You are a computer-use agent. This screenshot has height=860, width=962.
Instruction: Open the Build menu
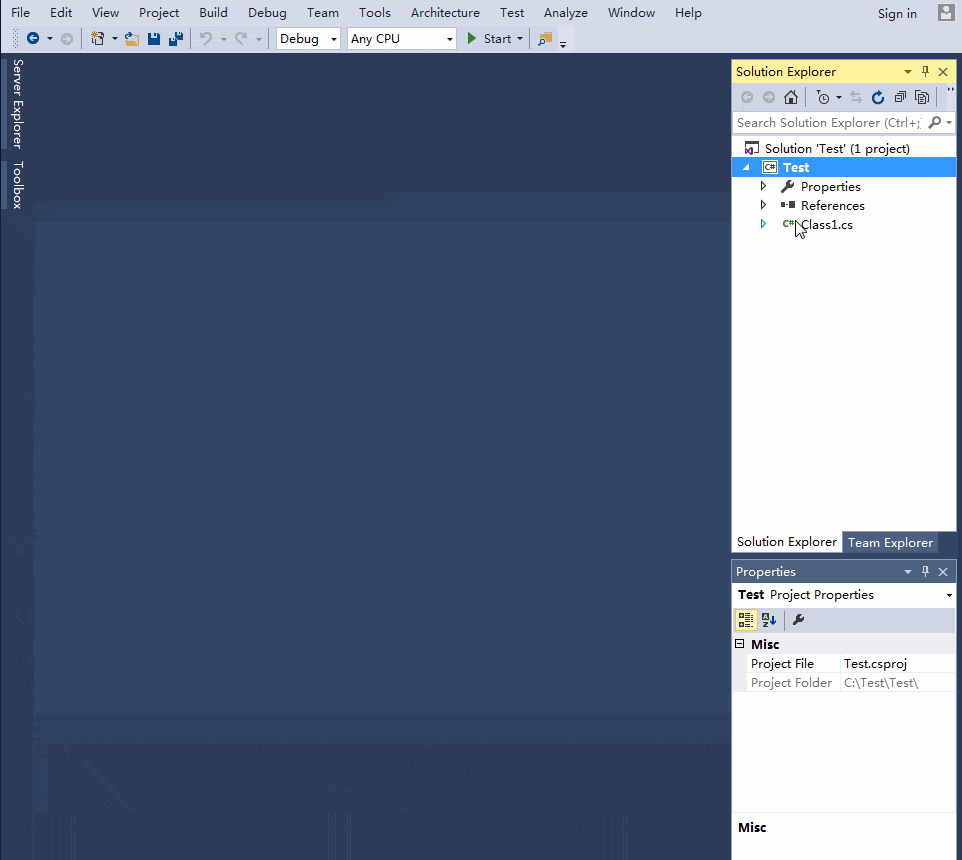point(213,13)
